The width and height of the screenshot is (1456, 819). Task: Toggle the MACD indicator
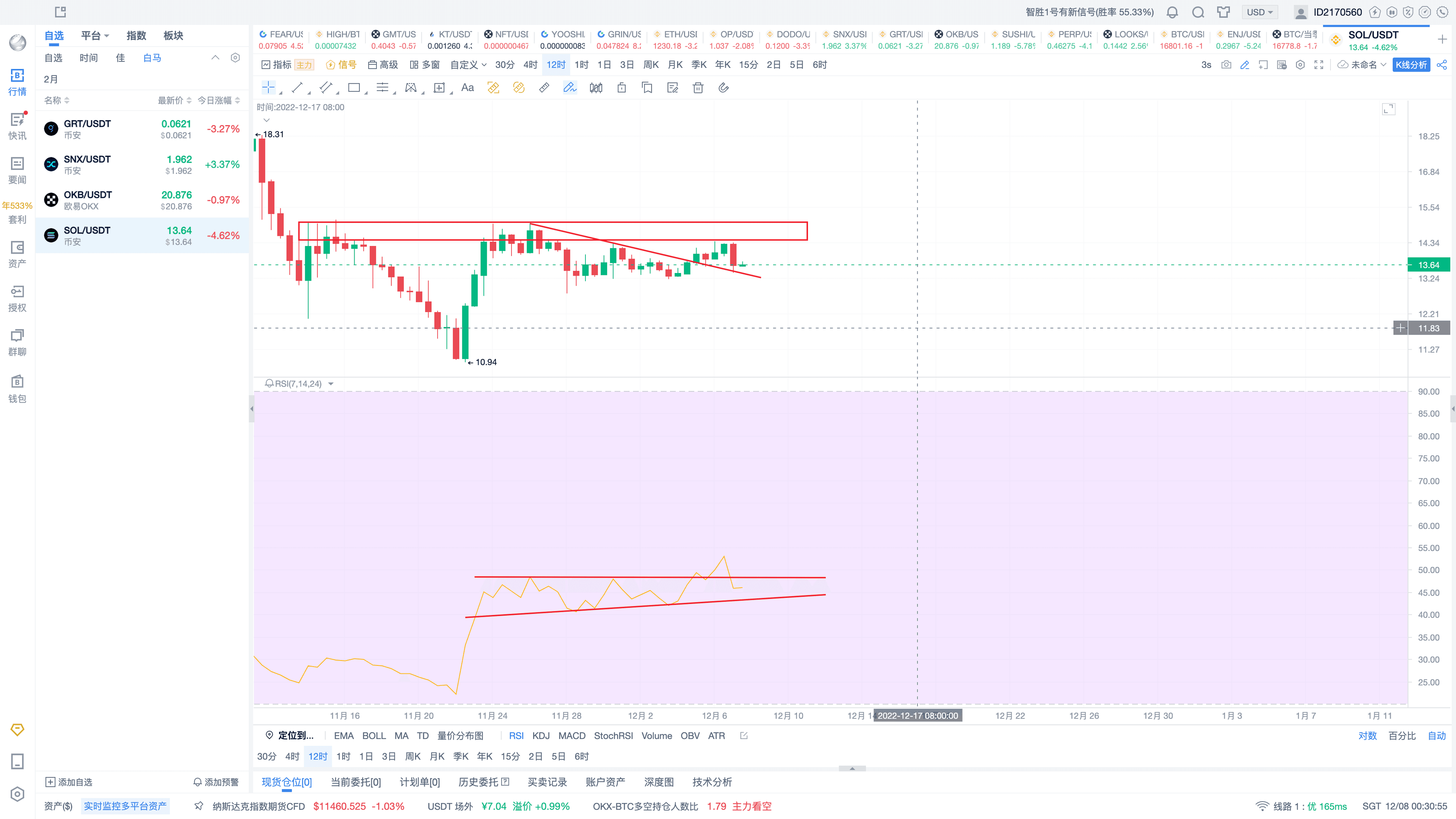click(x=572, y=735)
